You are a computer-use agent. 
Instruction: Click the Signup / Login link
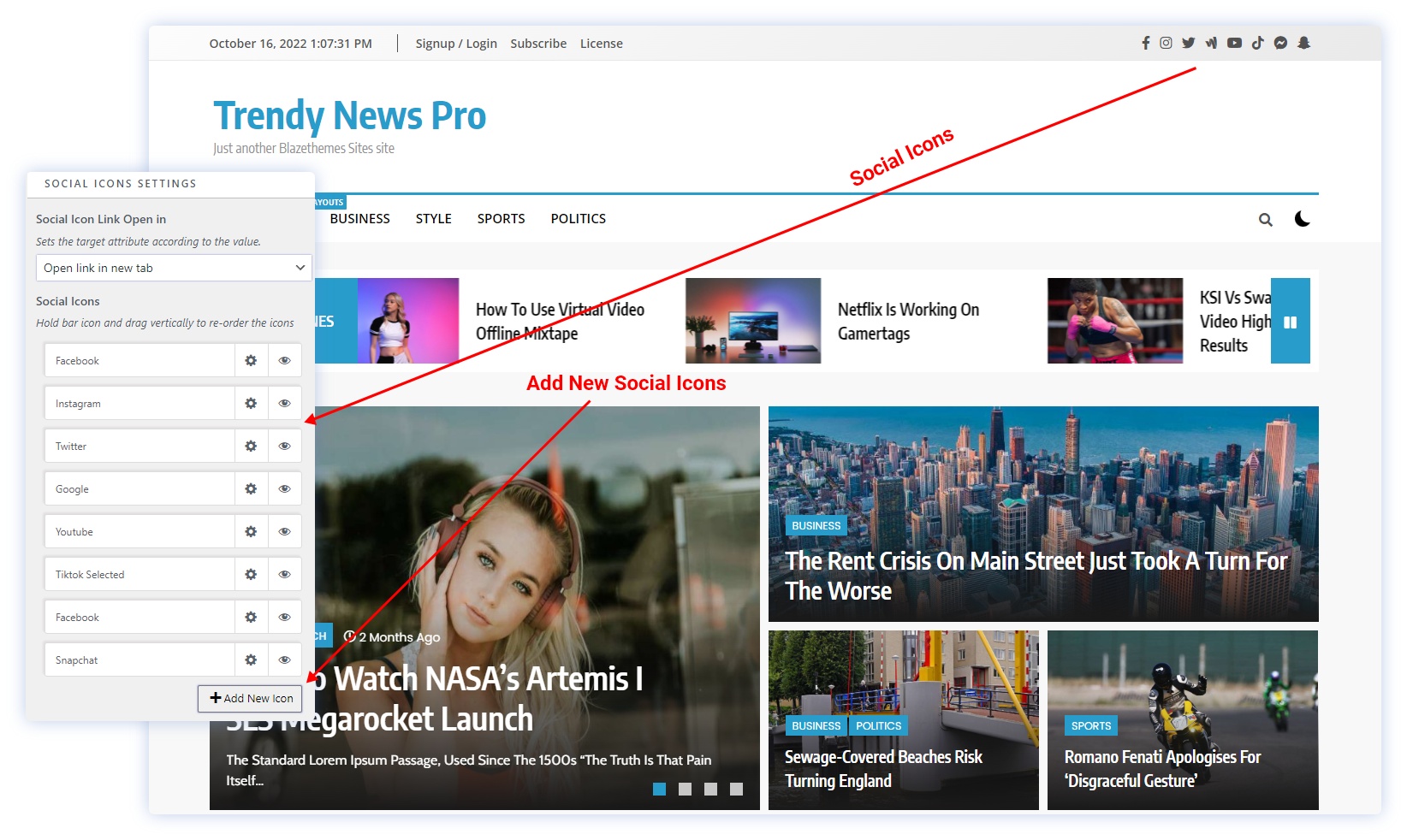456,44
